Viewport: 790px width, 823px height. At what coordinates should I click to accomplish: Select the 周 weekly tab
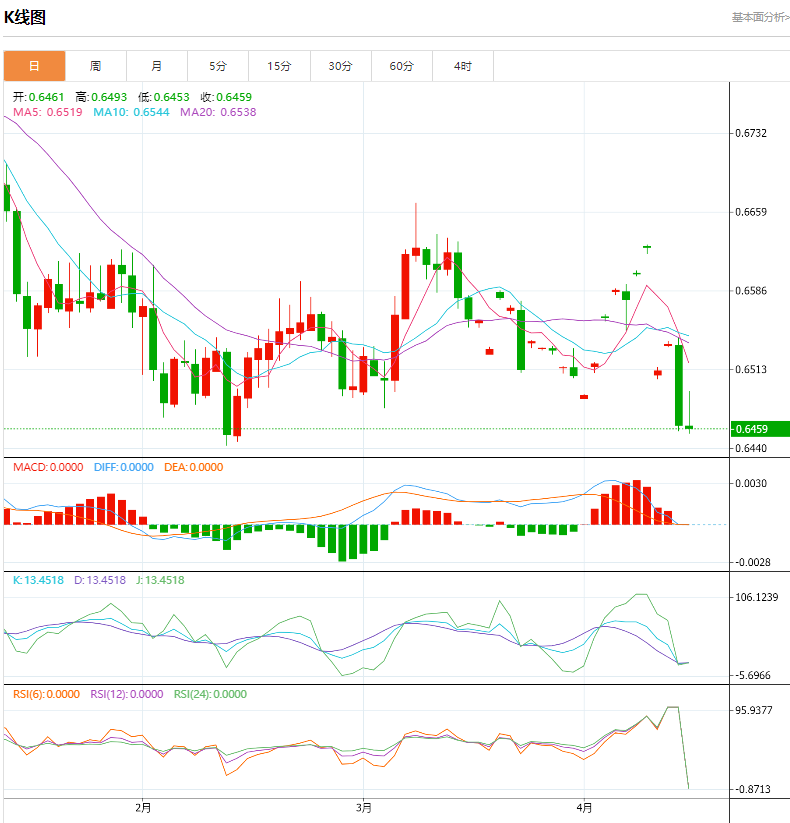tap(95, 66)
